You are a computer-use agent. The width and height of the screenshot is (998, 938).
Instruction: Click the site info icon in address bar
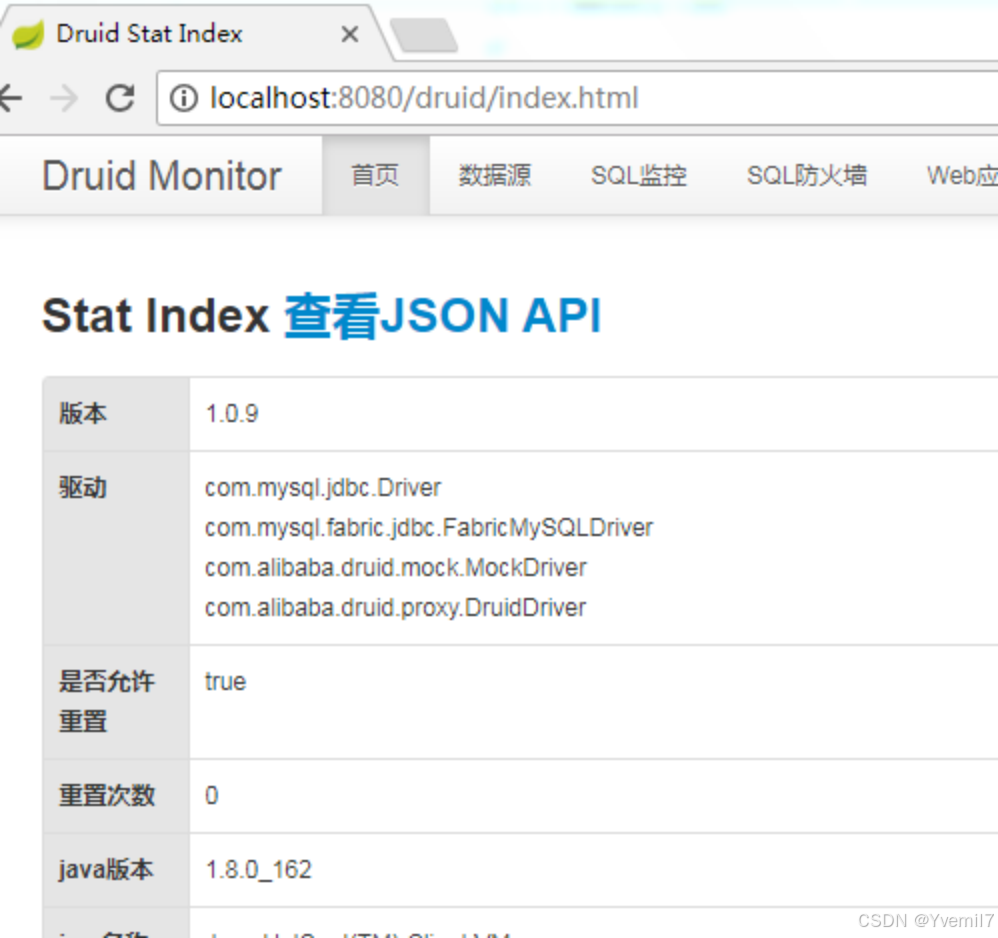coord(183,98)
